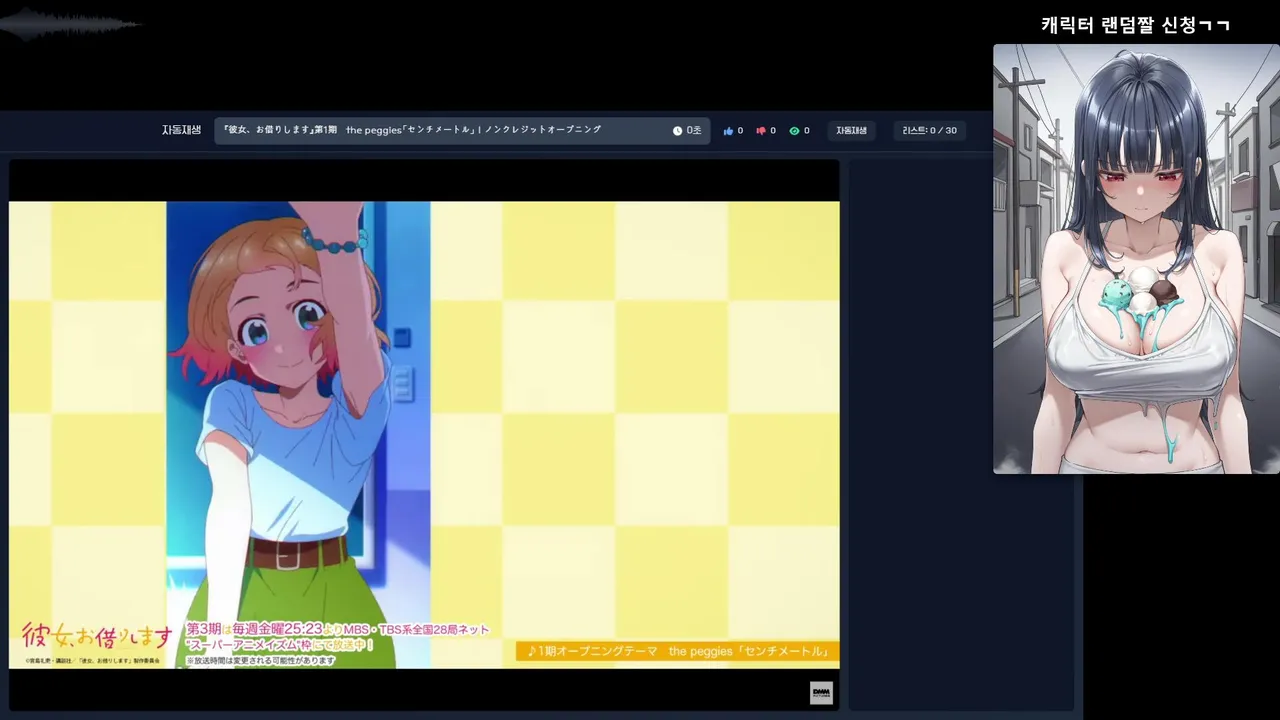Click the thumbs-up like icon
The width and height of the screenshot is (1280, 720).
pos(728,131)
